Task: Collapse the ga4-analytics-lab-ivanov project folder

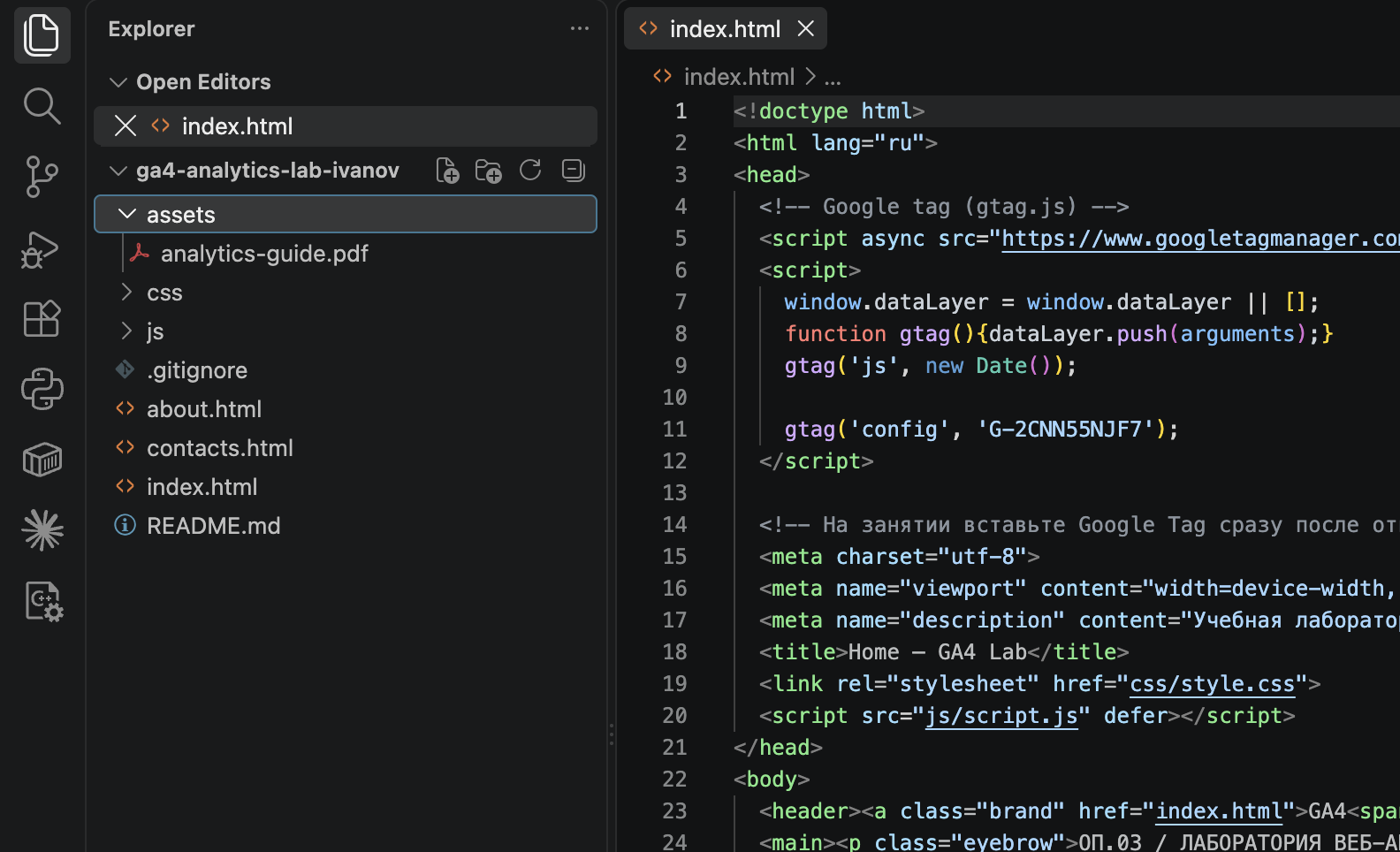Action: (x=118, y=171)
